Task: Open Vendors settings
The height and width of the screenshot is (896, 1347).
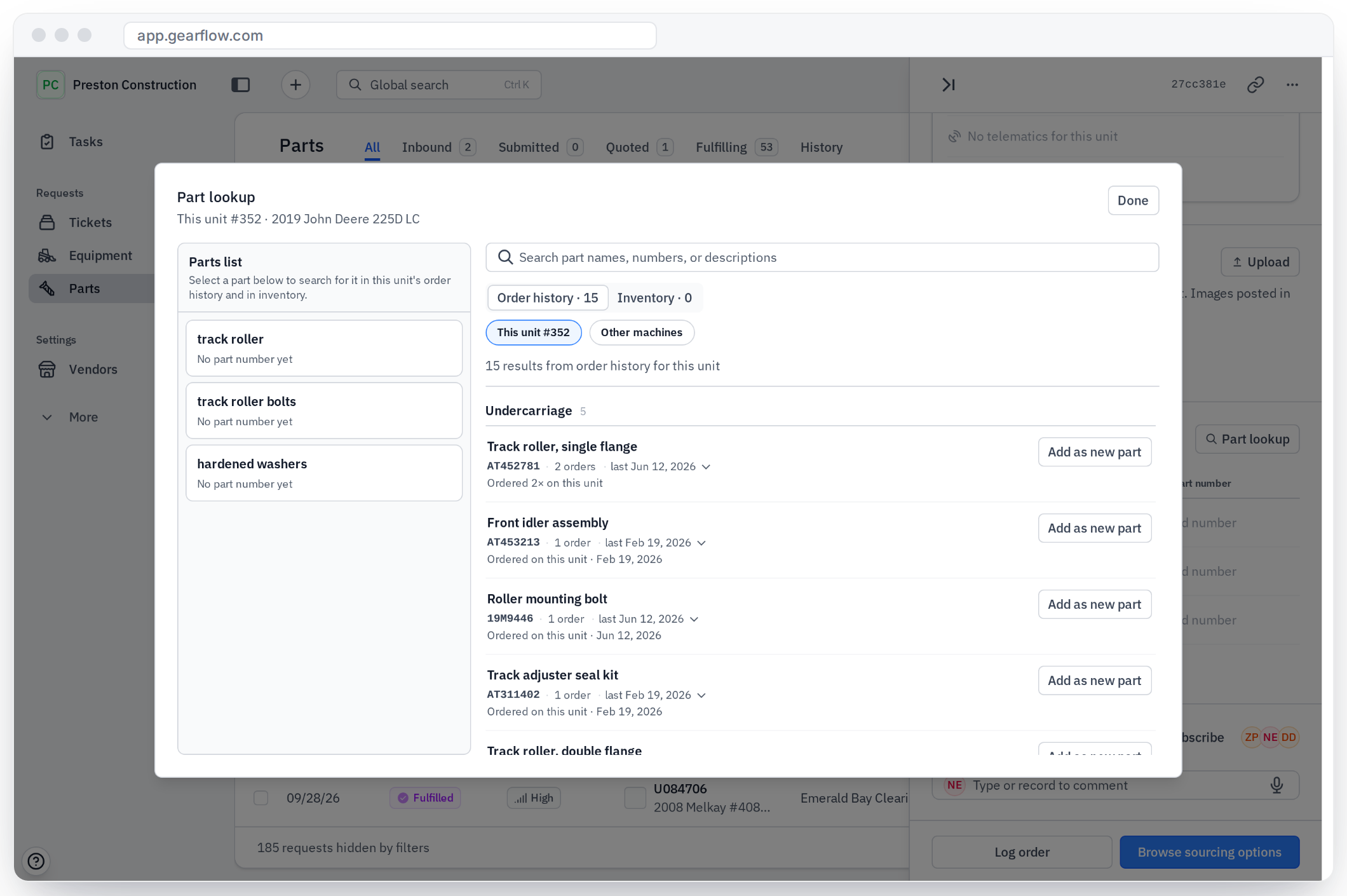Action: coord(93,369)
